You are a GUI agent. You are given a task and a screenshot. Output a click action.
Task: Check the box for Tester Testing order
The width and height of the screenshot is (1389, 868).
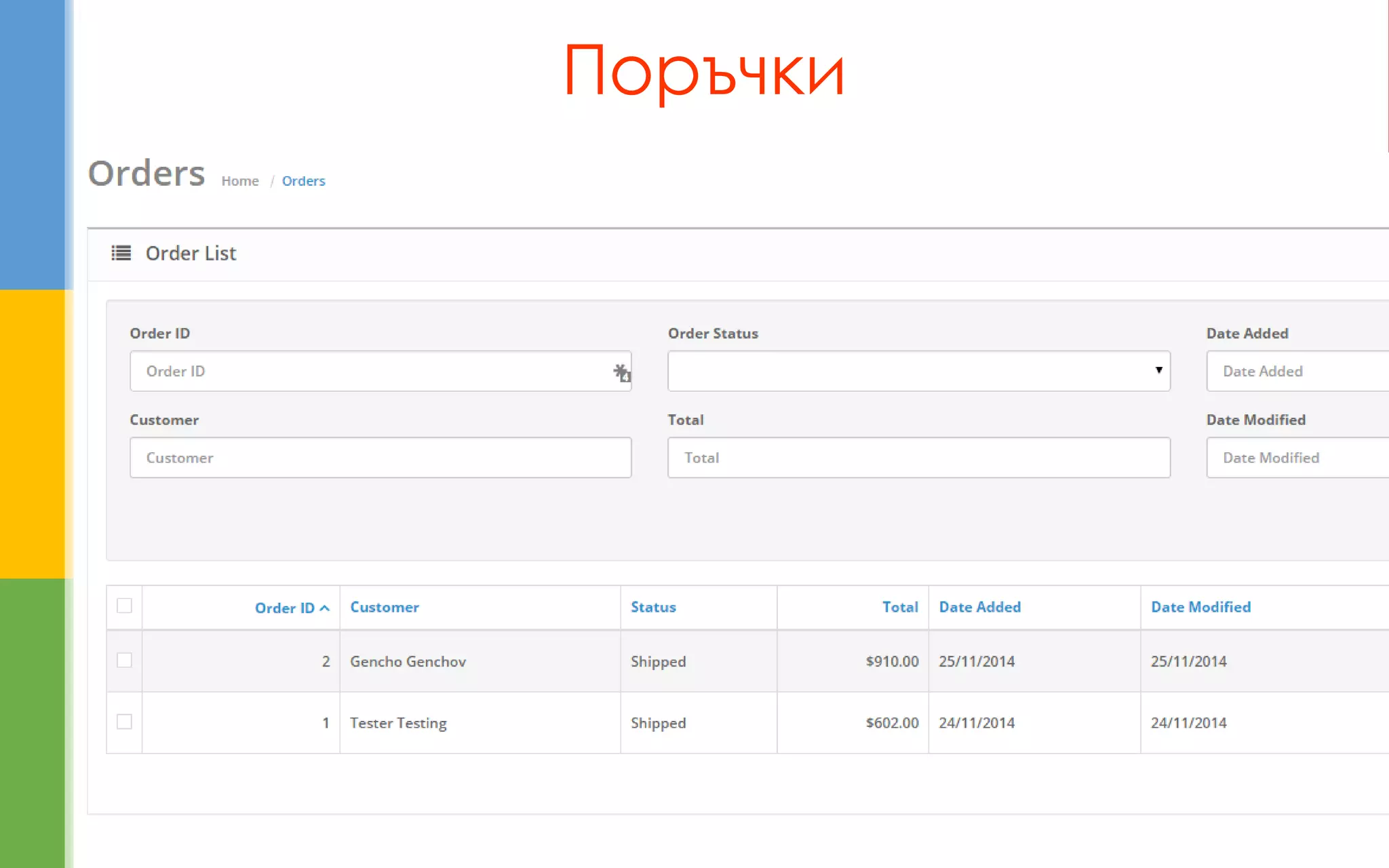click(124, 722)
